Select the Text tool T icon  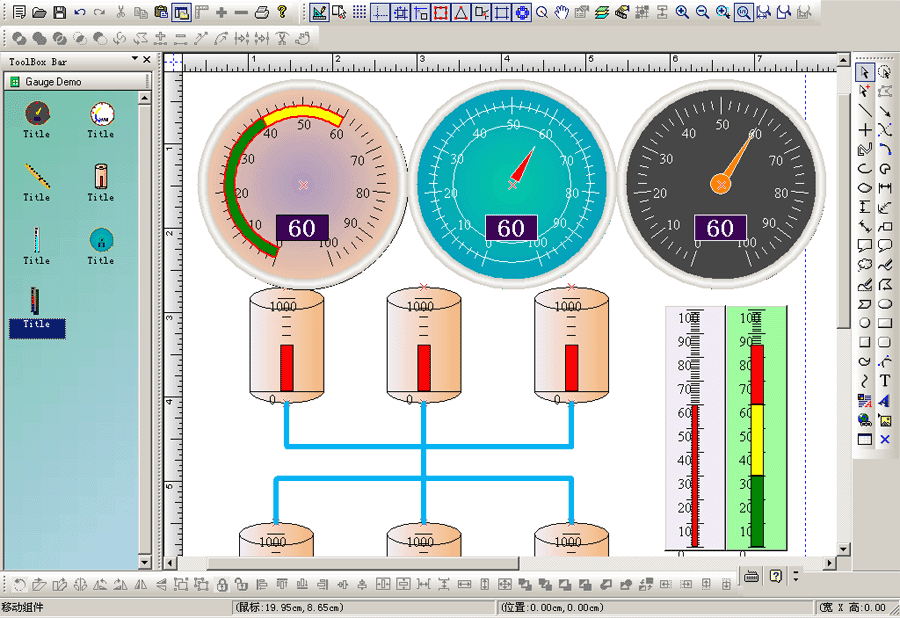[x=885, y=381]
